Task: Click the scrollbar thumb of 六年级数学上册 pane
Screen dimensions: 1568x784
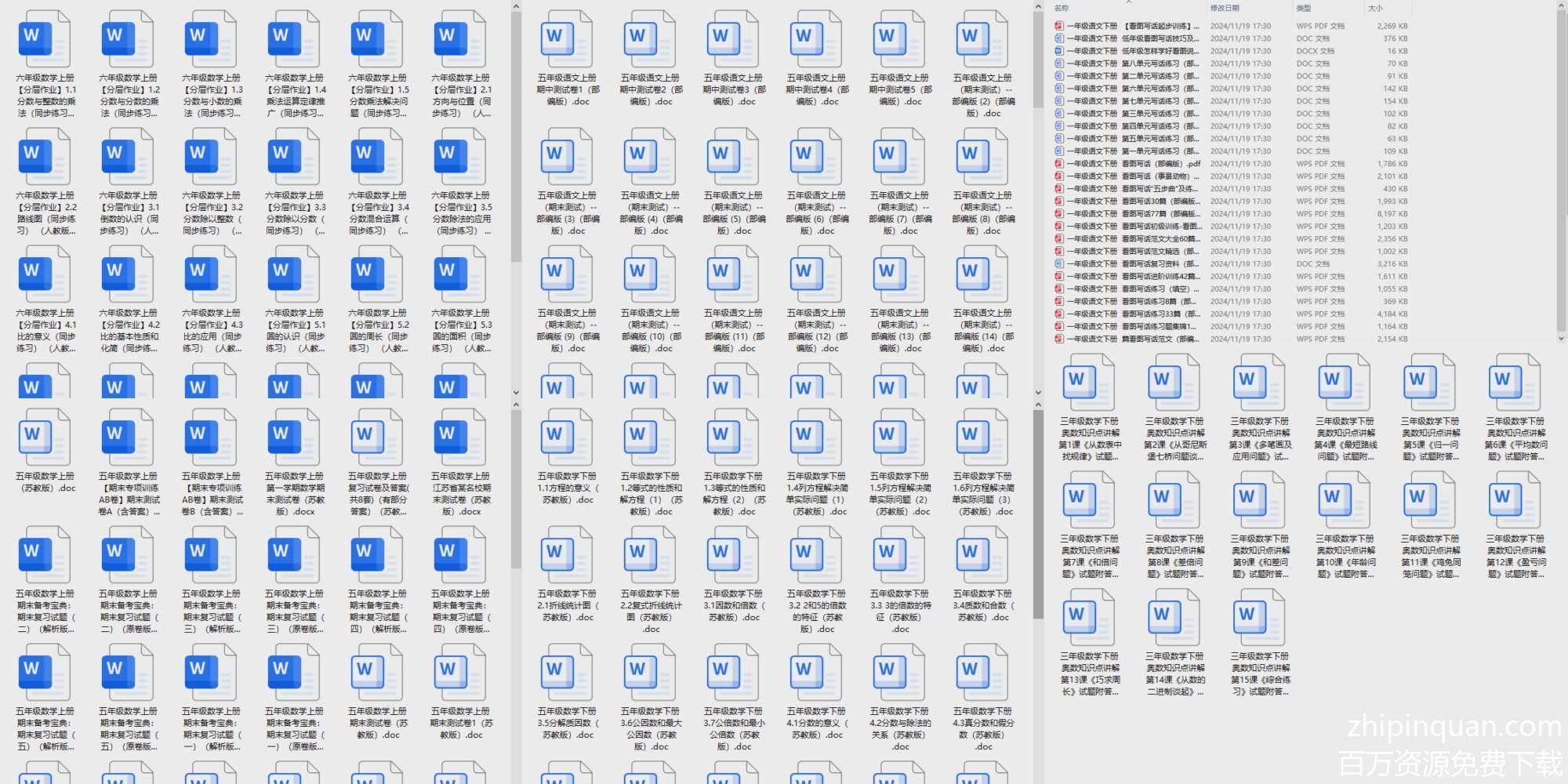Action: [516, 138]
